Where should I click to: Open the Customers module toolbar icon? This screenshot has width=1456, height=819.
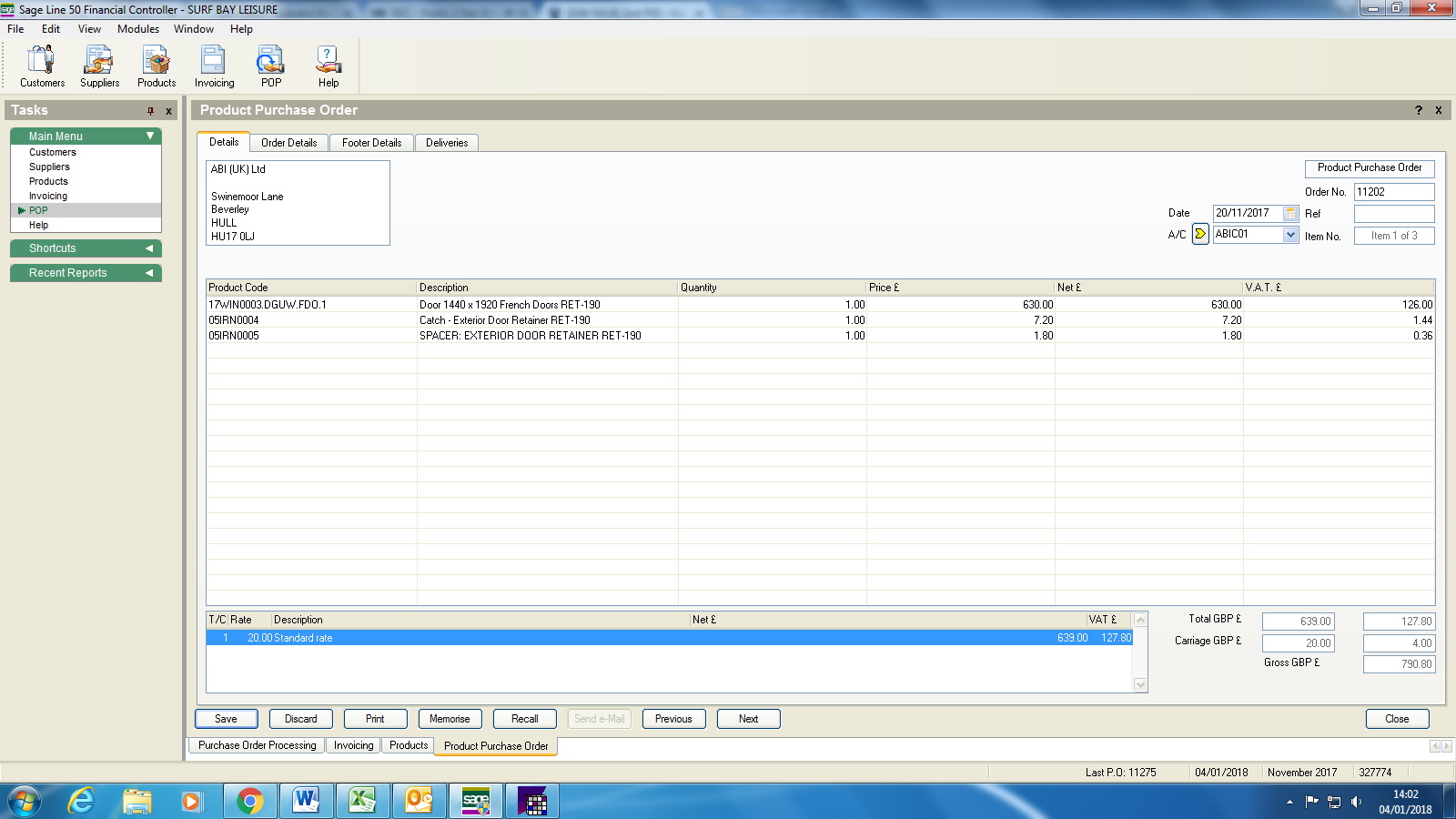pyautogui.click(x=42, y=66)
